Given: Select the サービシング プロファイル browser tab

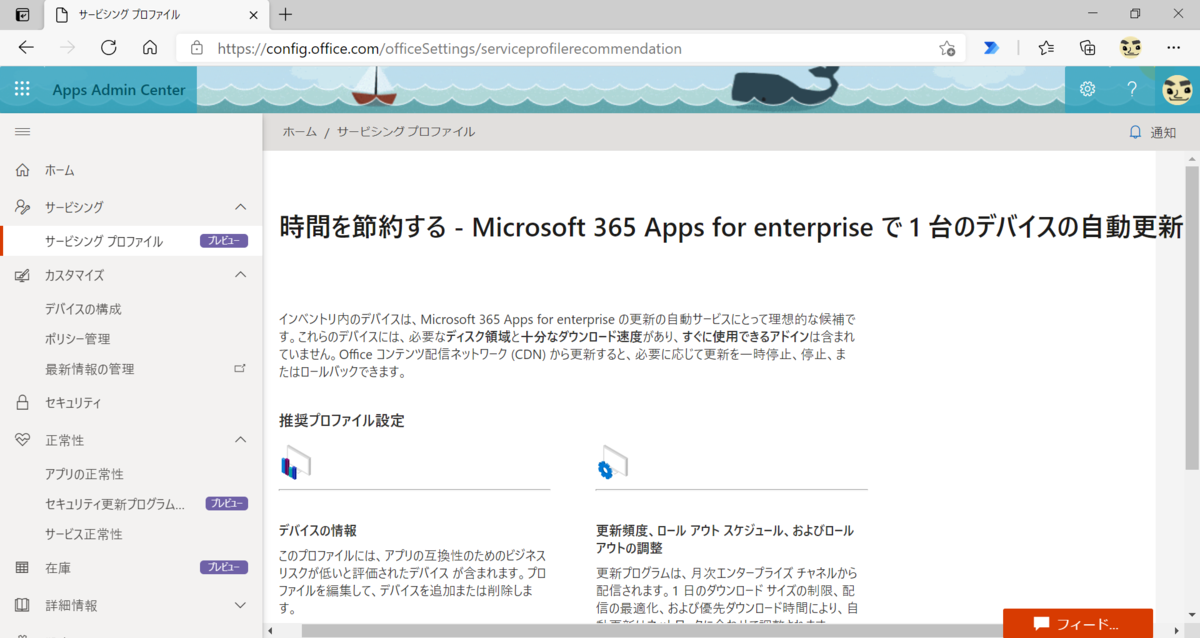Looking at the screenshot, I should click(155, 15).
